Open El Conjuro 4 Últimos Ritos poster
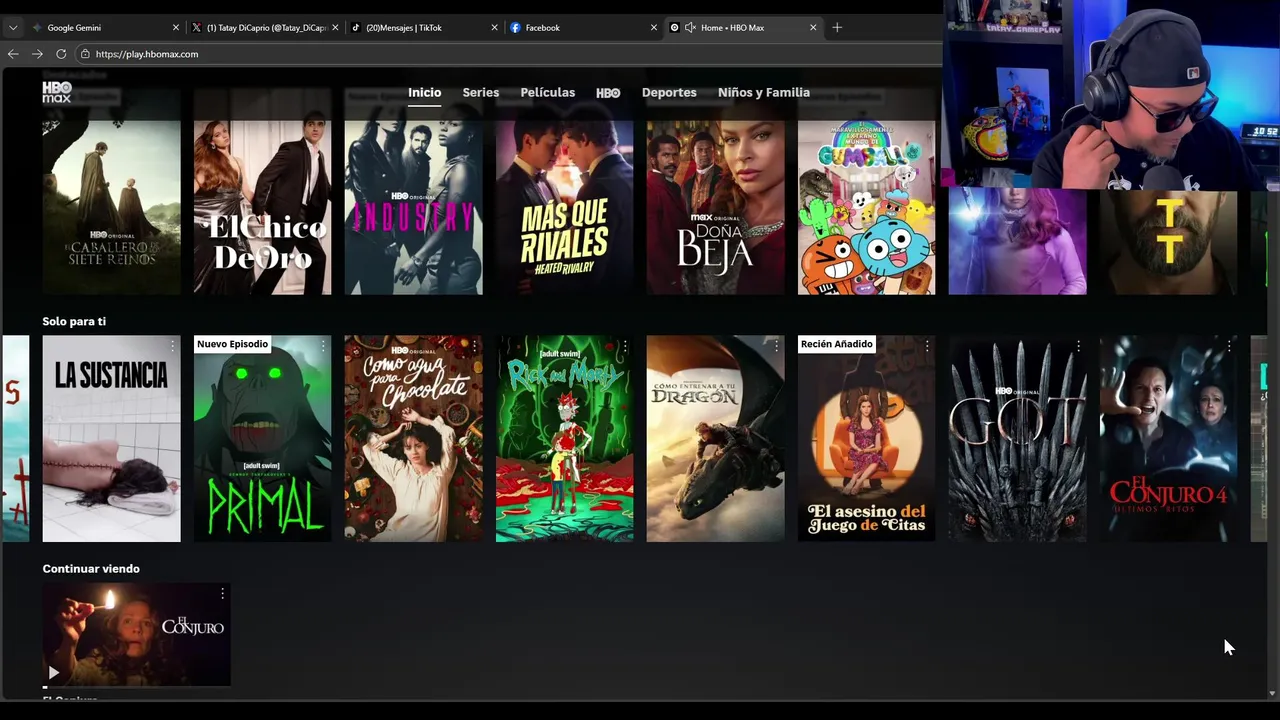Viewport: 1280px width, 720px height. [x=1169, y=439]
